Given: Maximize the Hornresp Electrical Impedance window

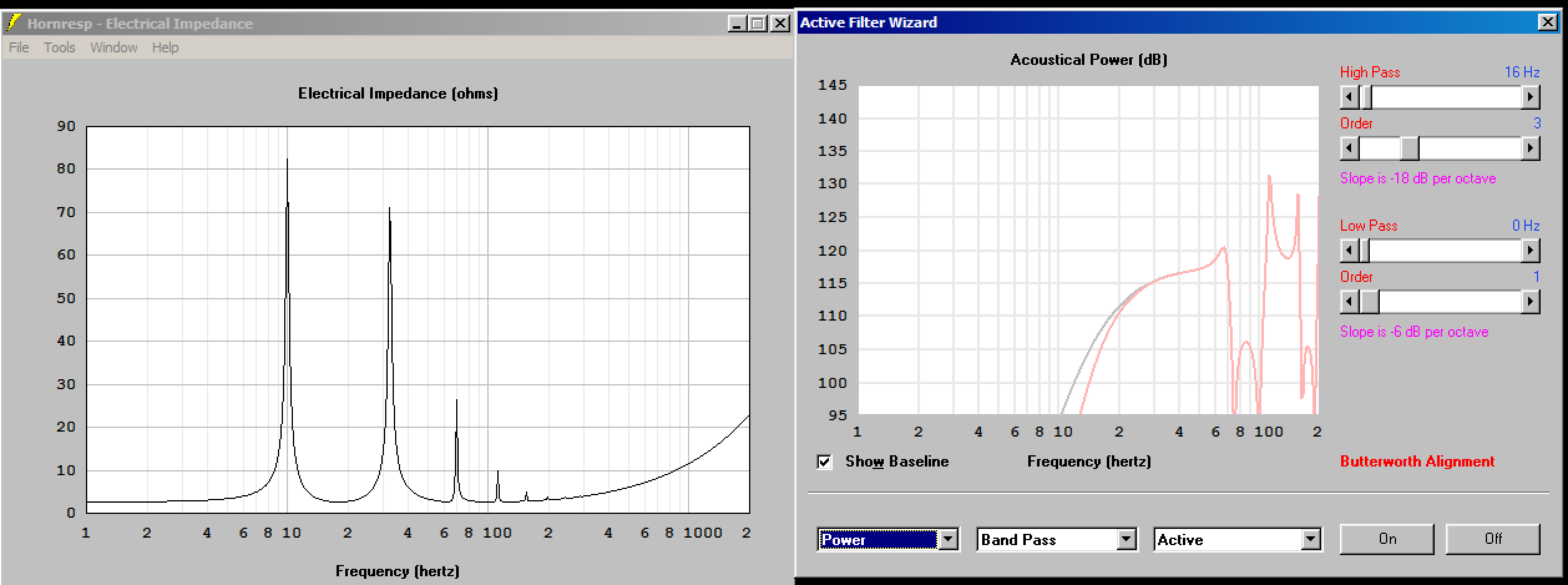Looking at the screenshot, I should tap(758, 24).
